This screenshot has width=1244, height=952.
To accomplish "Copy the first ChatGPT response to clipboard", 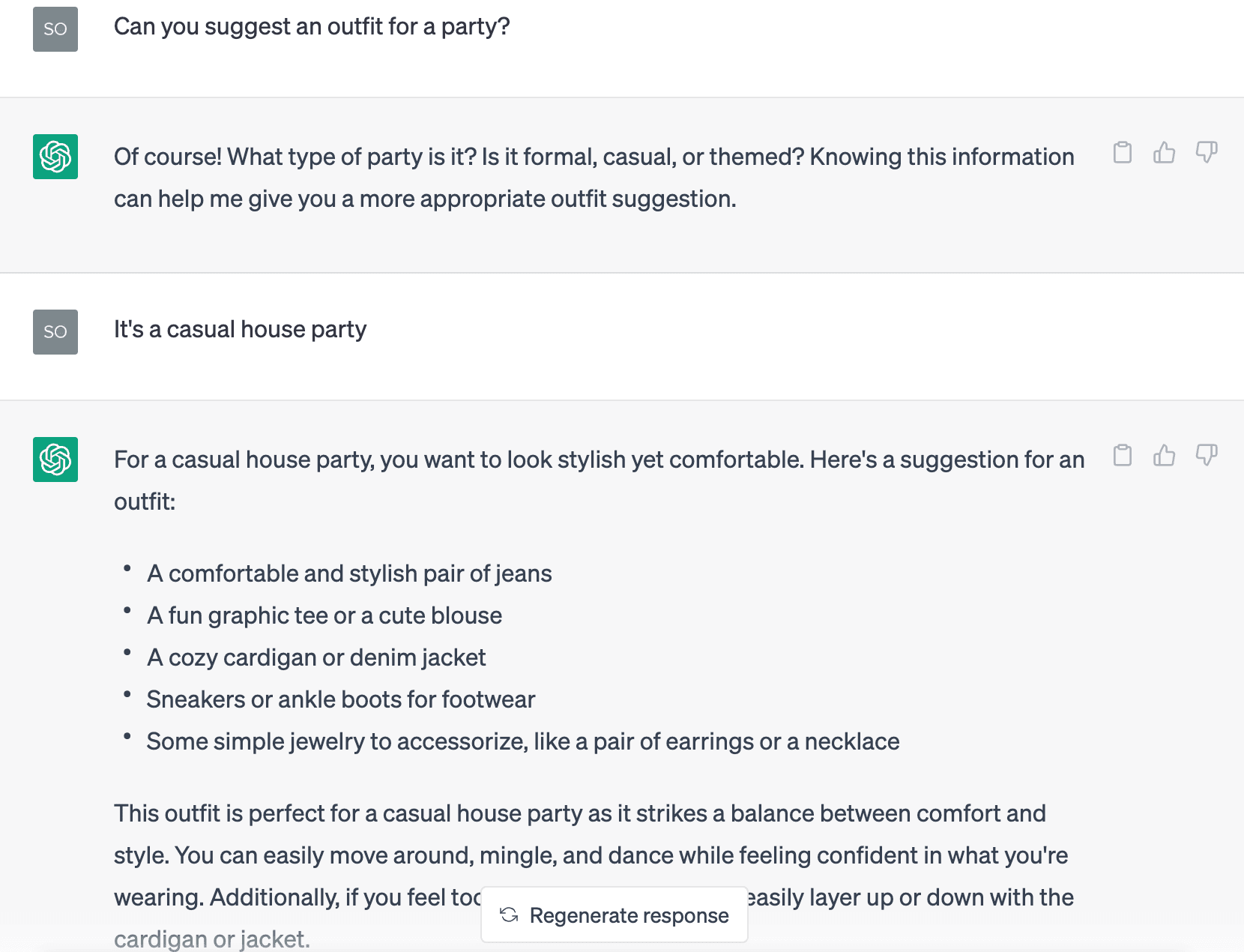I will [x=1122, y=152].
